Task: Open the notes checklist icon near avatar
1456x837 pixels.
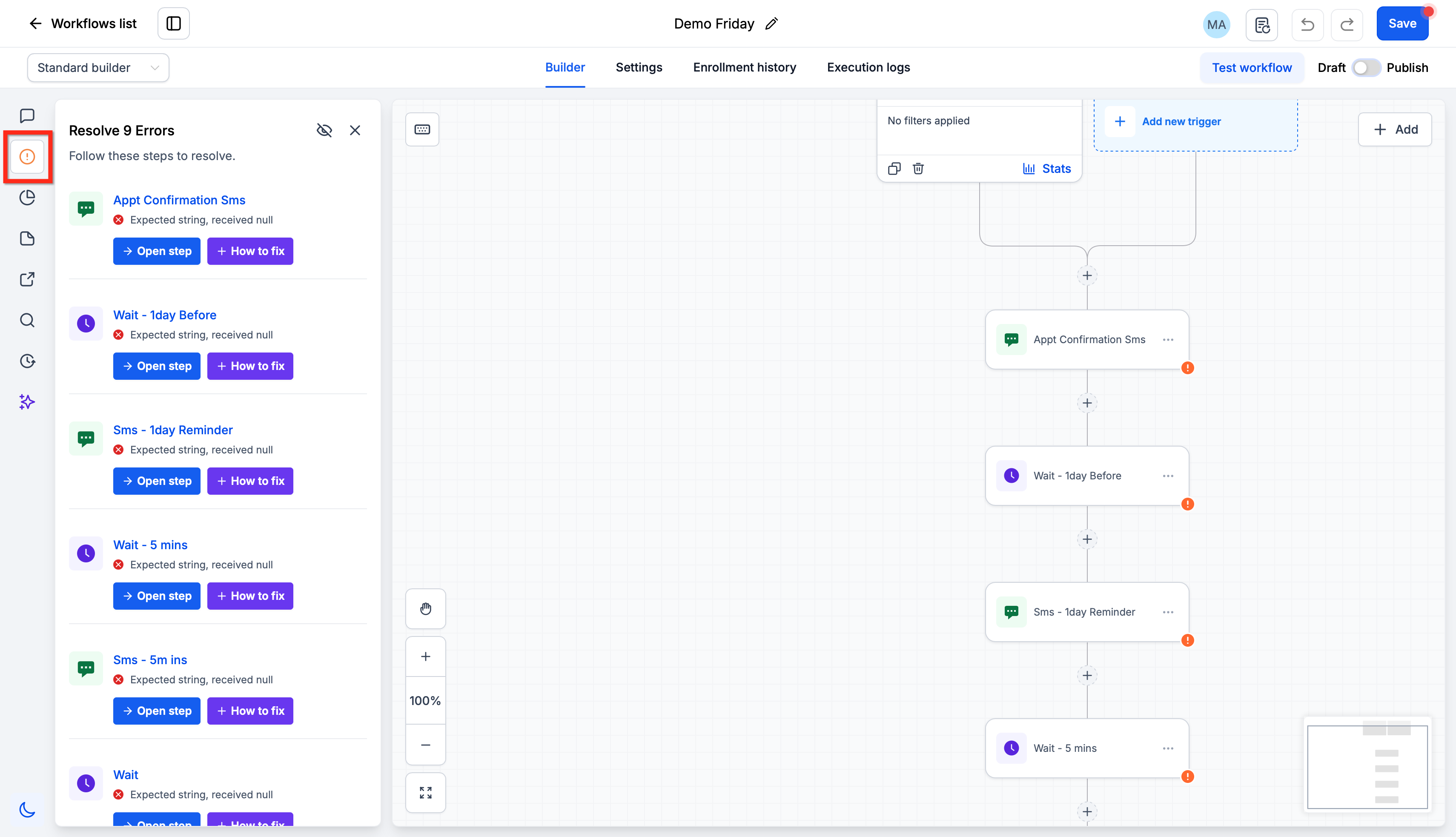Action: pyautogui.click(x=1261, y=25)
